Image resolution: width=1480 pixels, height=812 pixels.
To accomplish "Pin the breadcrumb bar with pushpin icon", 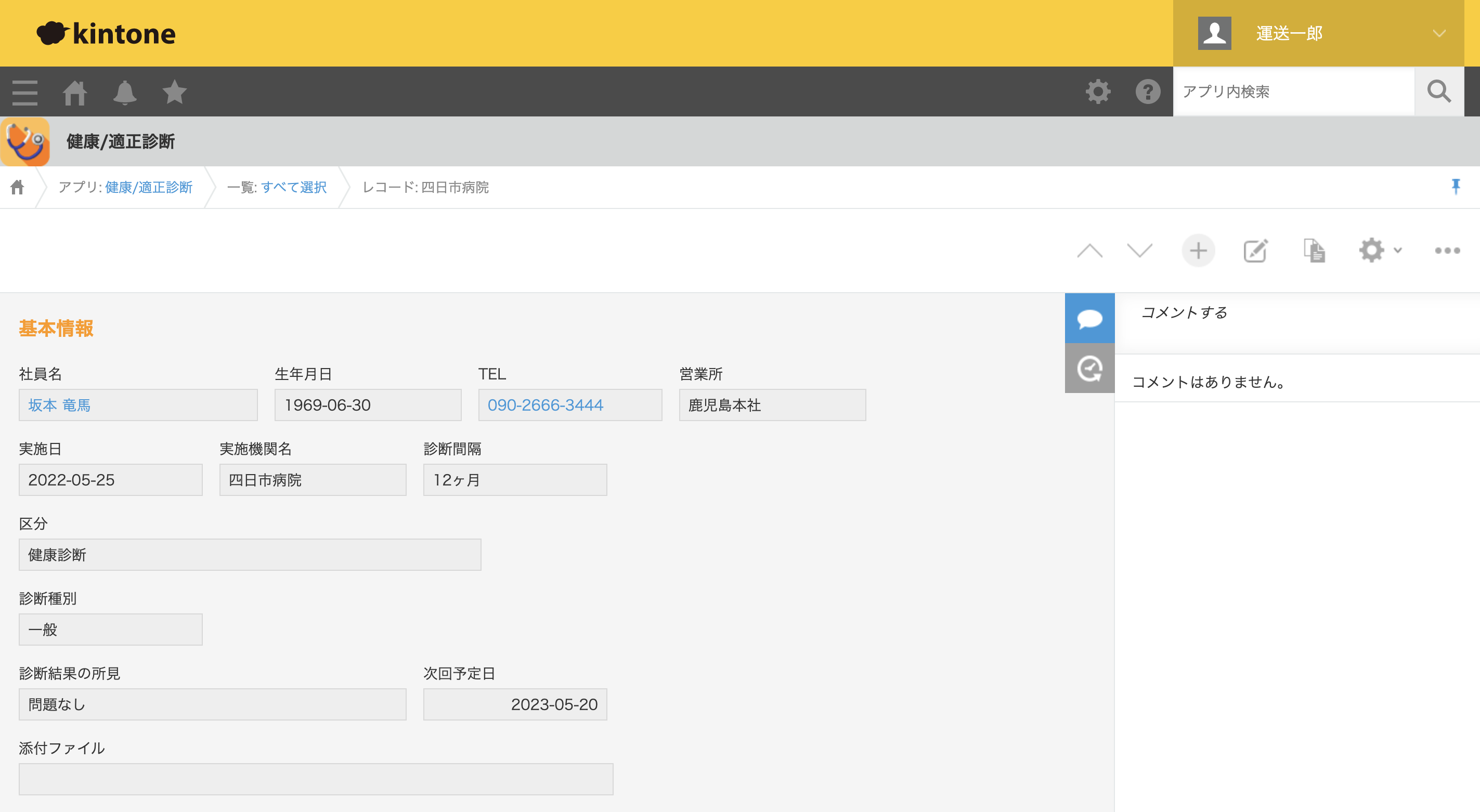I will click(x=1455, y=187).
